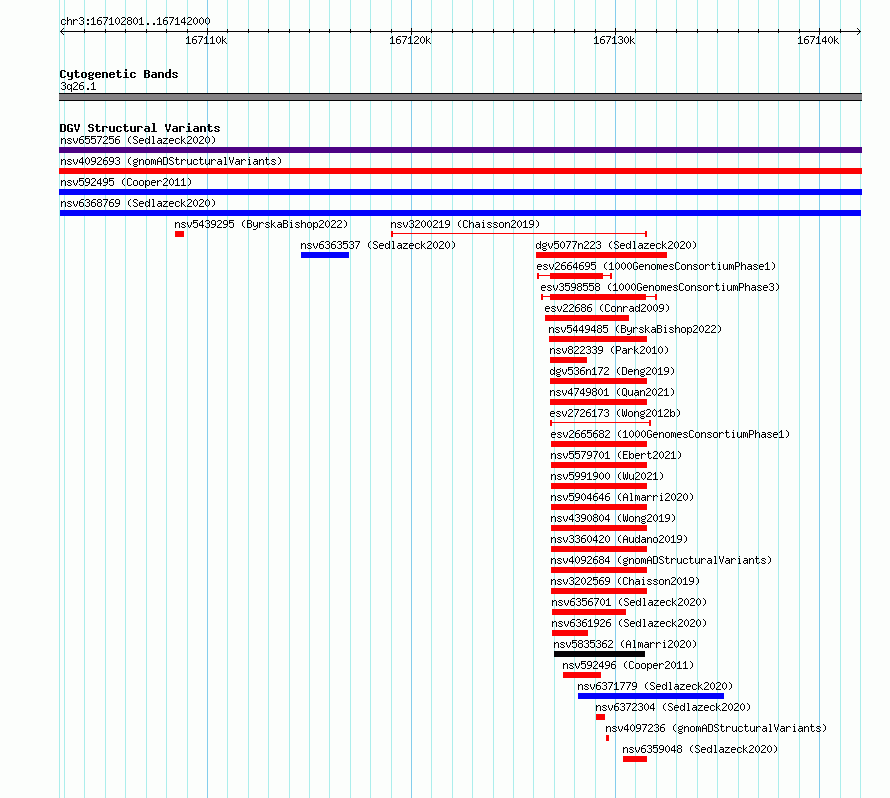This screenshot has height=798, width=890.
Task: Click the ruler's right scroll arrow
Action: [859, 31]
